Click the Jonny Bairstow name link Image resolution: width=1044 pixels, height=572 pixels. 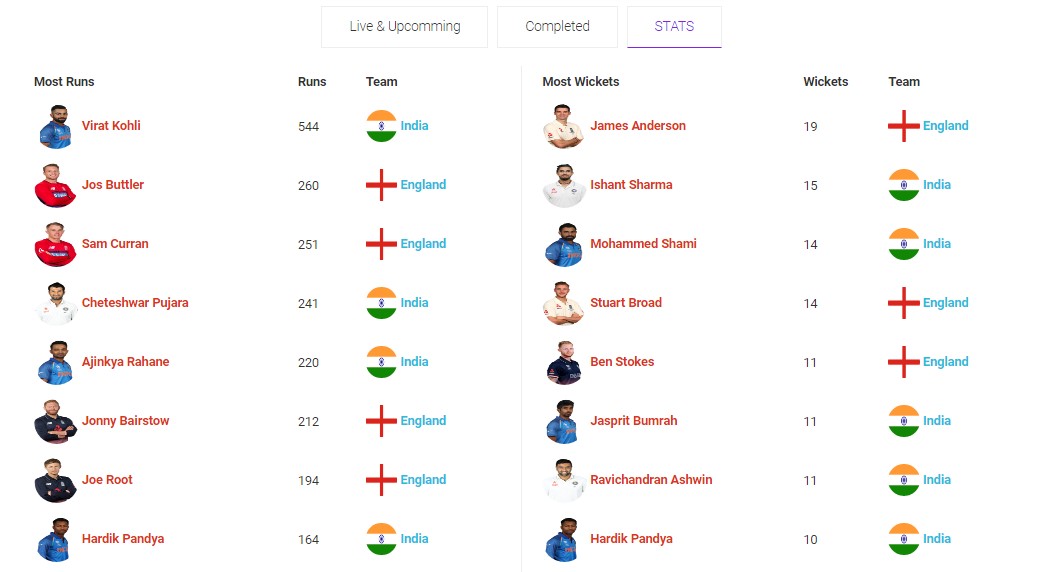126,421
